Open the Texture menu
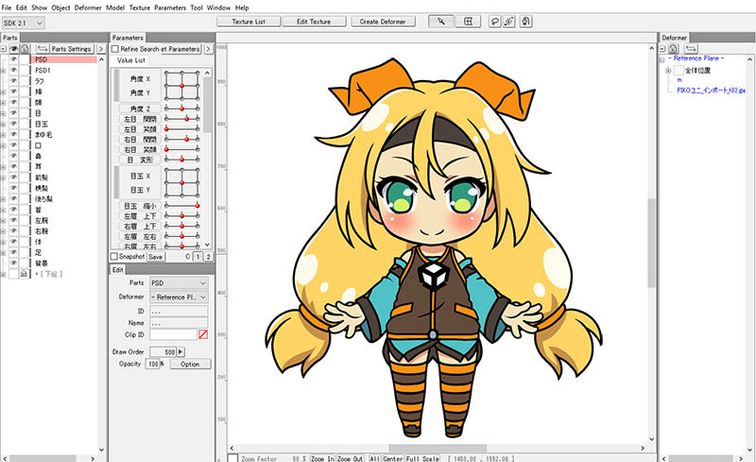The width and height of the screenshot is (756, 462). click(139, 7)
